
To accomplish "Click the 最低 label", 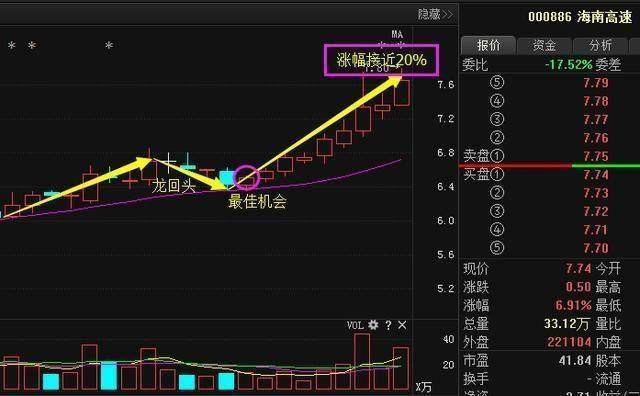I will tap(608, 305).
